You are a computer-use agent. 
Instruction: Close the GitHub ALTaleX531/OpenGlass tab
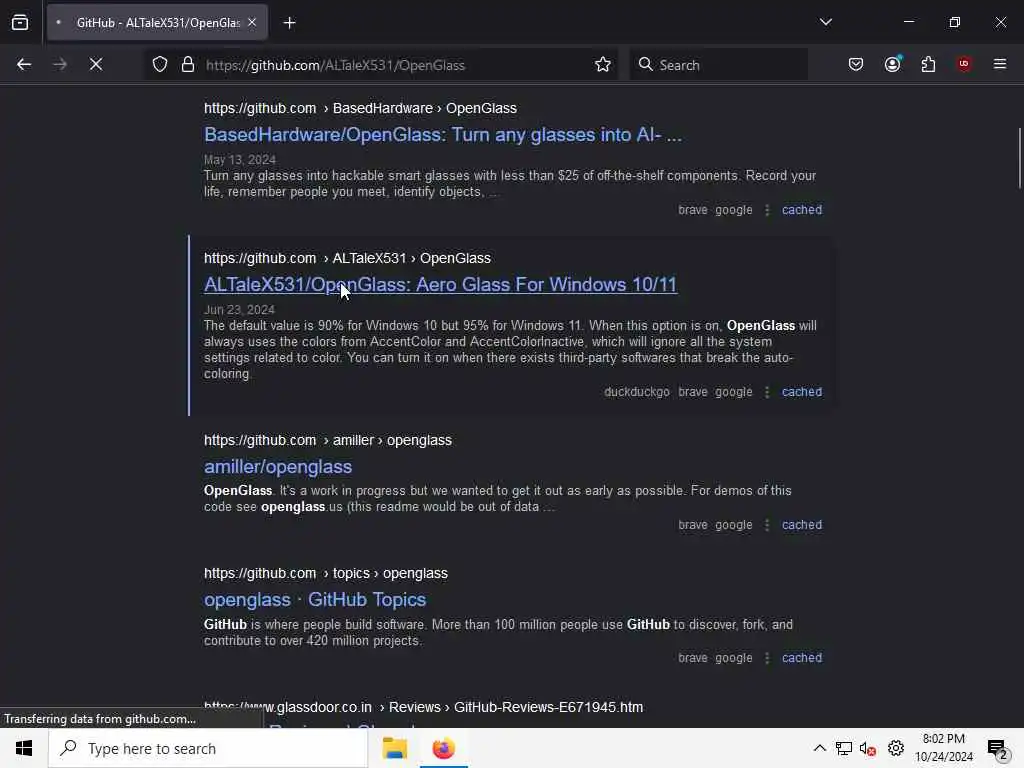click(x=252, y=23)
